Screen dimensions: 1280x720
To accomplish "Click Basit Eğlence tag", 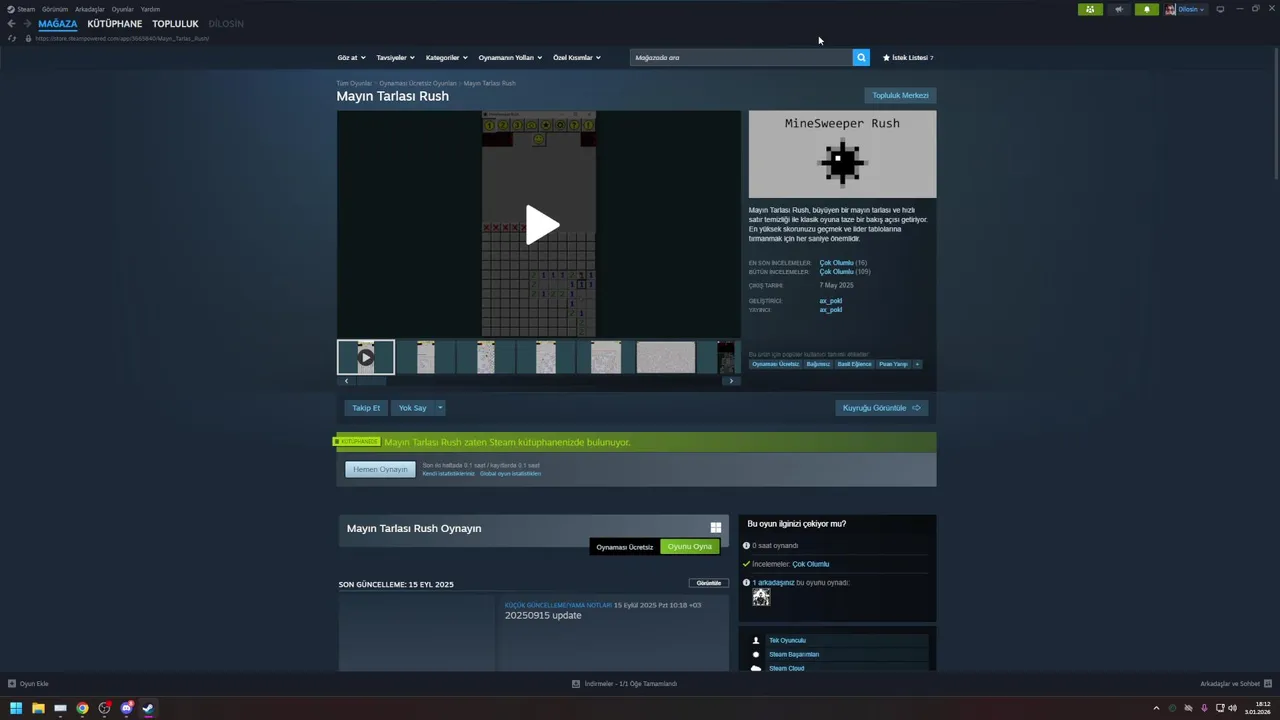I will tap(854, 364).
